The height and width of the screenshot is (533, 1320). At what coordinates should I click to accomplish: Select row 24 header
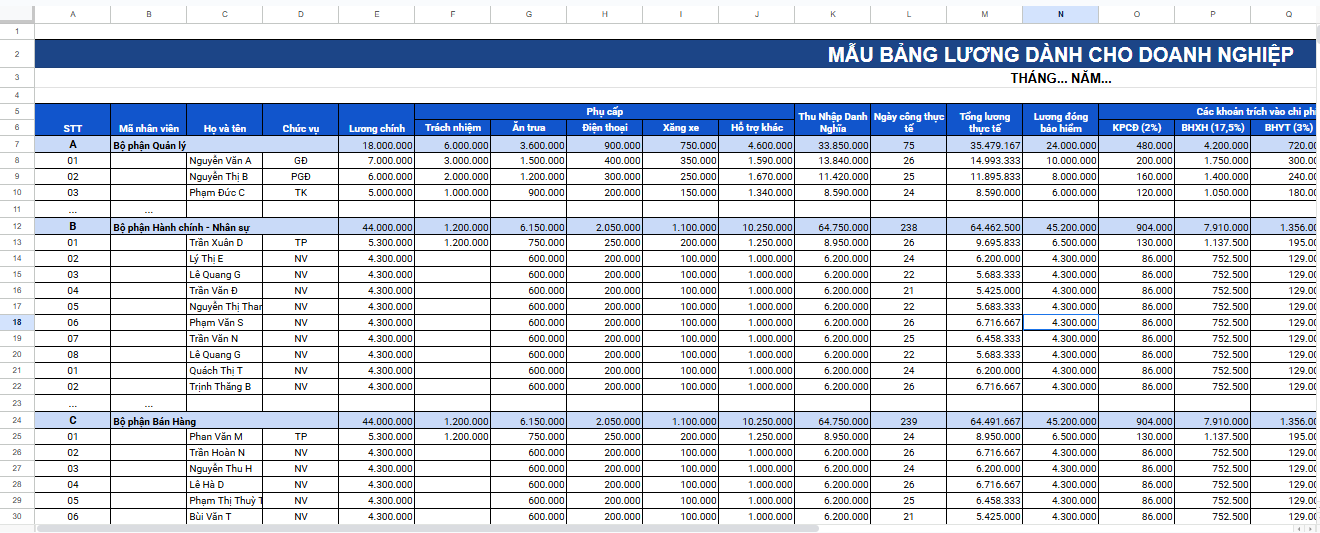(x=17, y=421)
